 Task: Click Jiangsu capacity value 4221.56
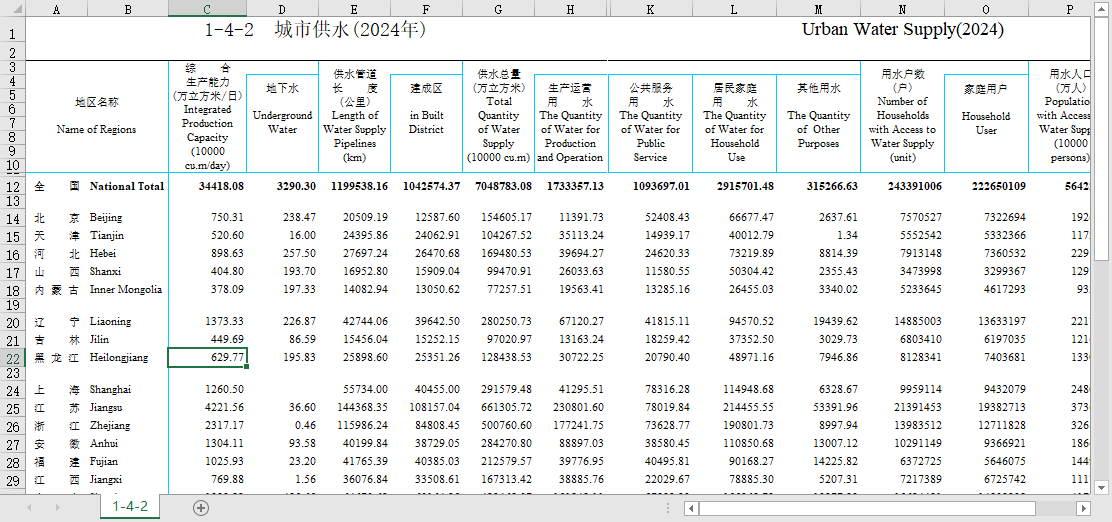tap(224, 408)
